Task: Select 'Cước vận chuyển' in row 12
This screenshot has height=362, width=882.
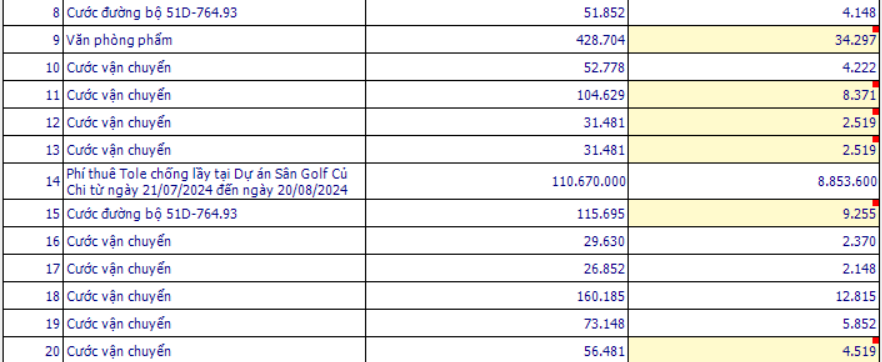Action: click(x=214, y=123)
